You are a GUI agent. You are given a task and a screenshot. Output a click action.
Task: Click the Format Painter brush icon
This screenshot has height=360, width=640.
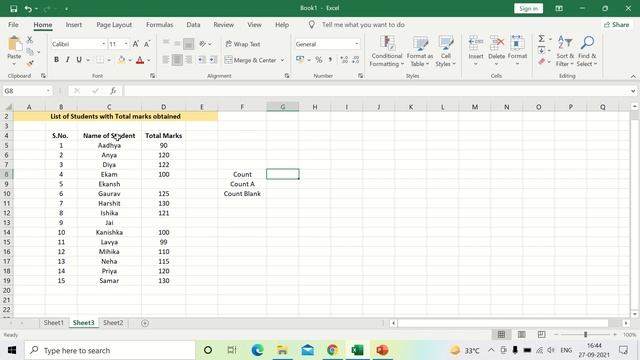point(30,63)
